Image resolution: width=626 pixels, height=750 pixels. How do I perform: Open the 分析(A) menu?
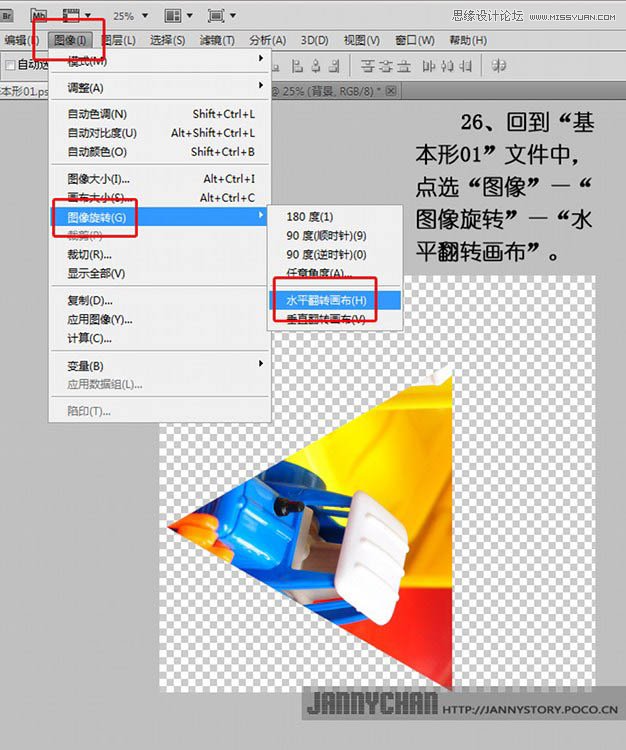point(267,40)
